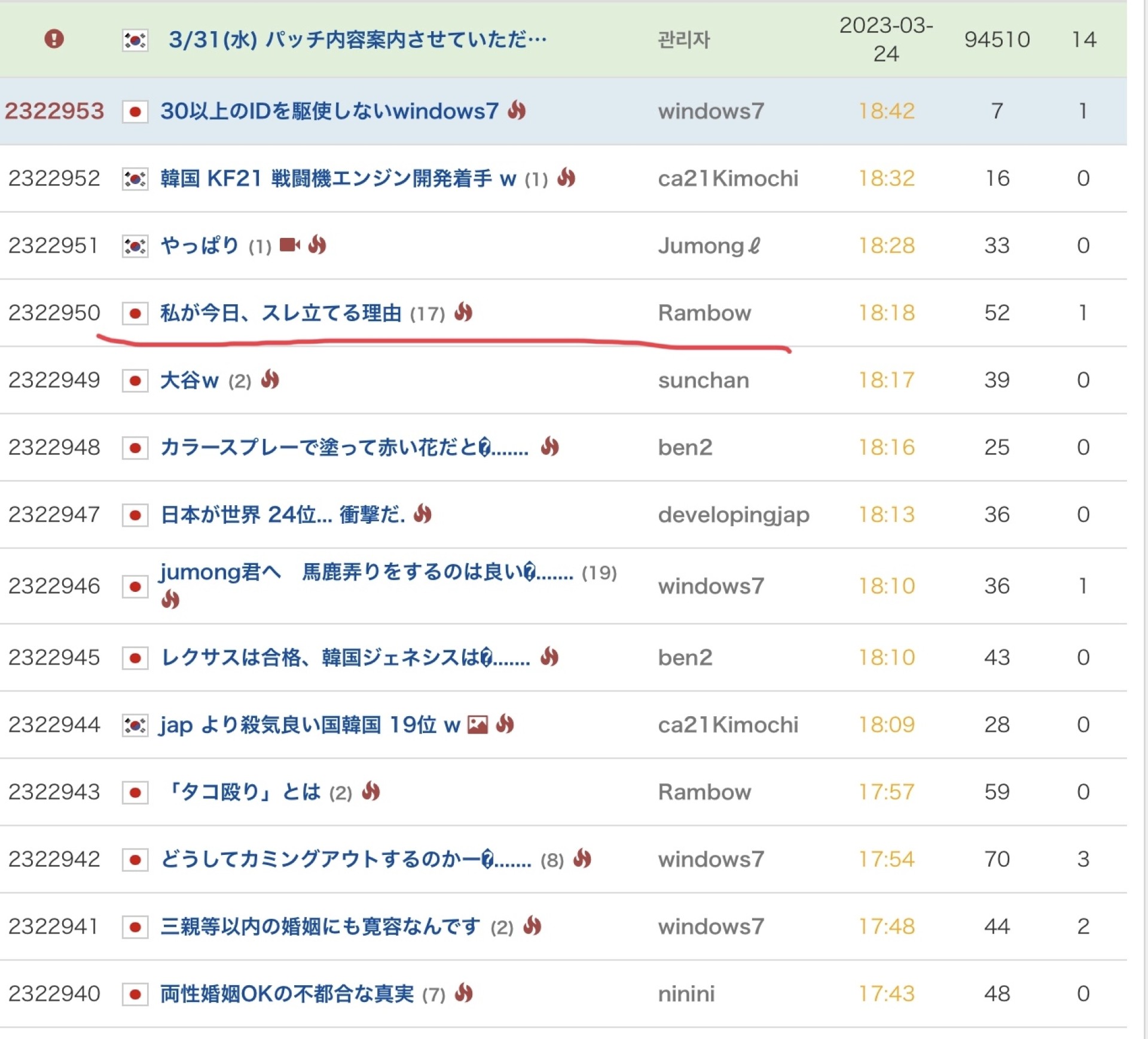Click thread number 2322953

[x=54, y=111]
